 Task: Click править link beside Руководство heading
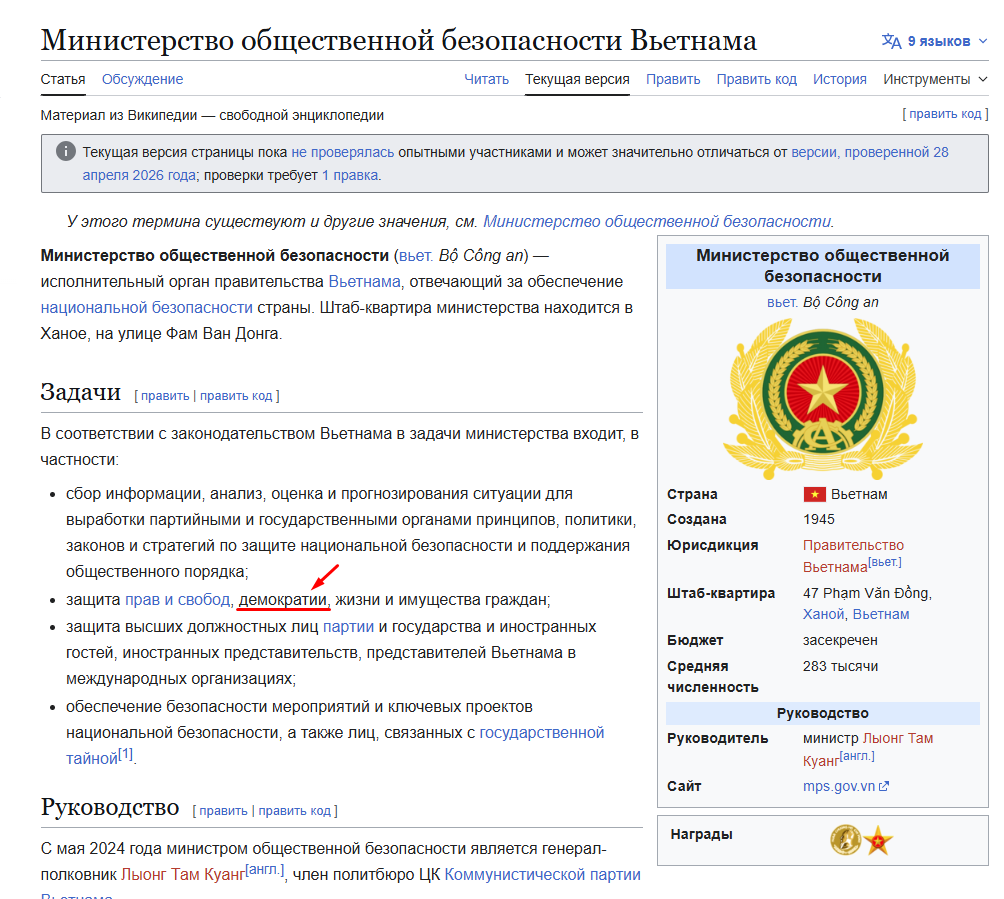(223, 811)
